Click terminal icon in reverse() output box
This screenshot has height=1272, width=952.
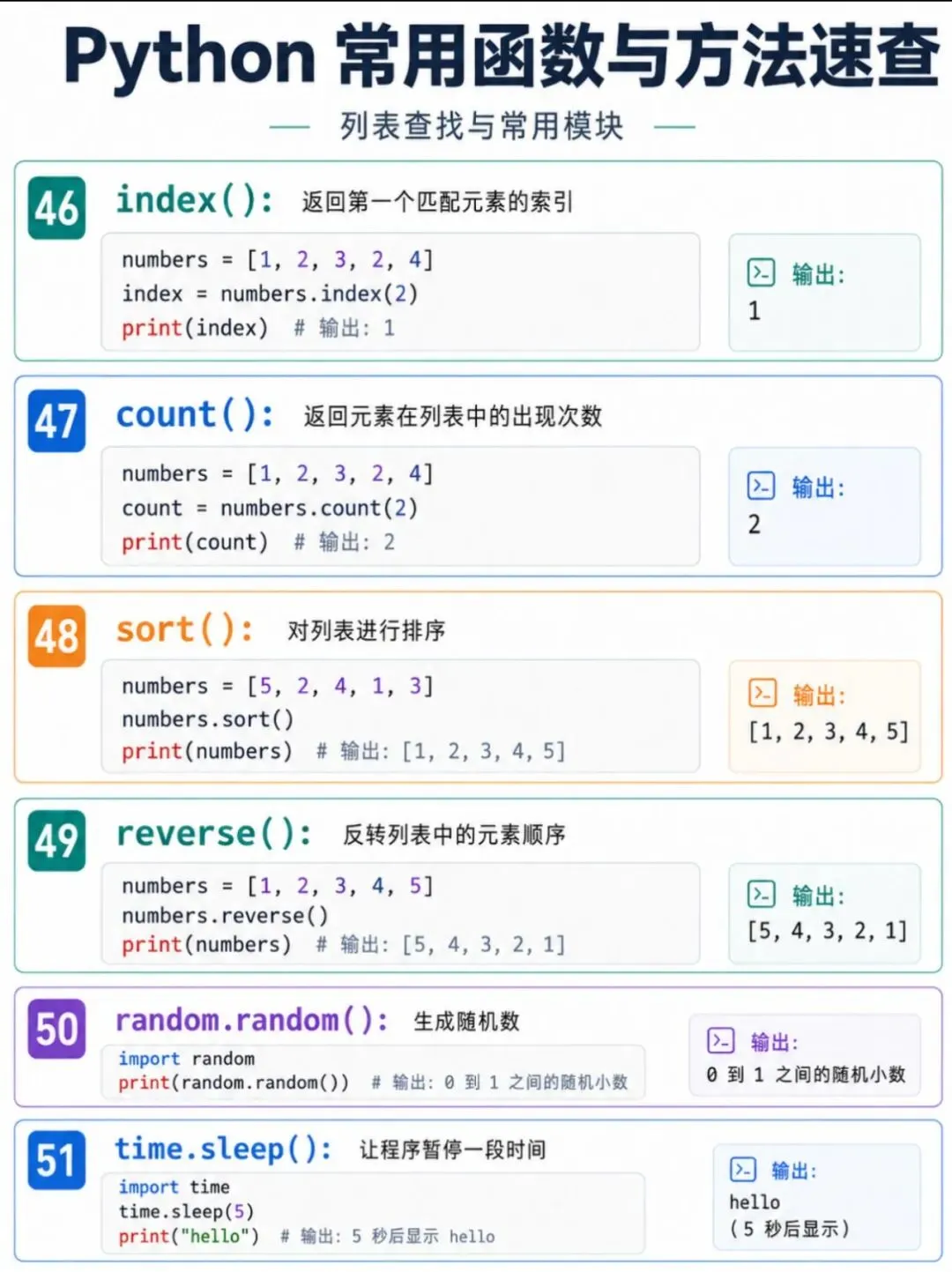click(761, 894)
